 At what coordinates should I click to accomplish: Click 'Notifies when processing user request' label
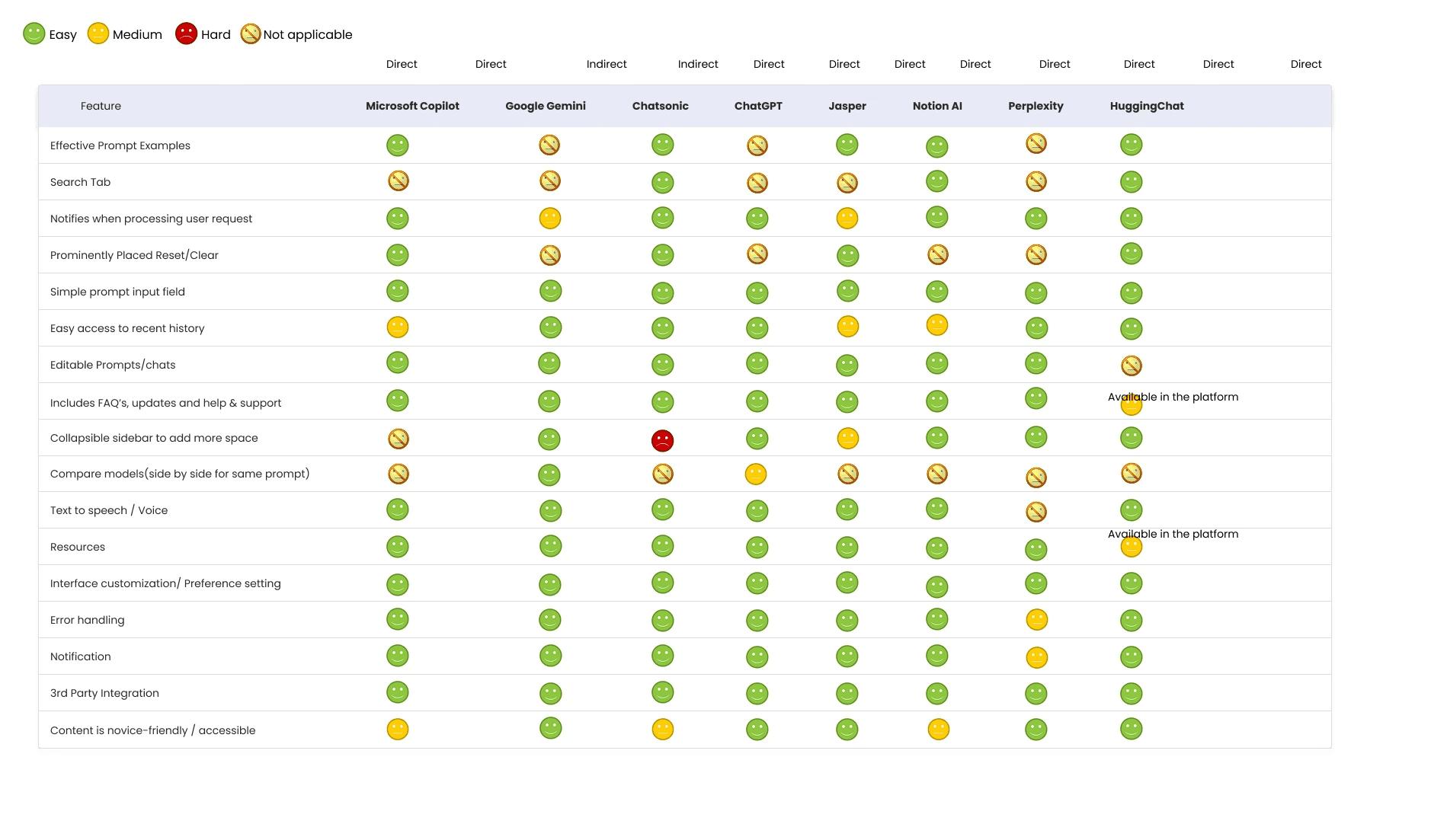[151, 219]
